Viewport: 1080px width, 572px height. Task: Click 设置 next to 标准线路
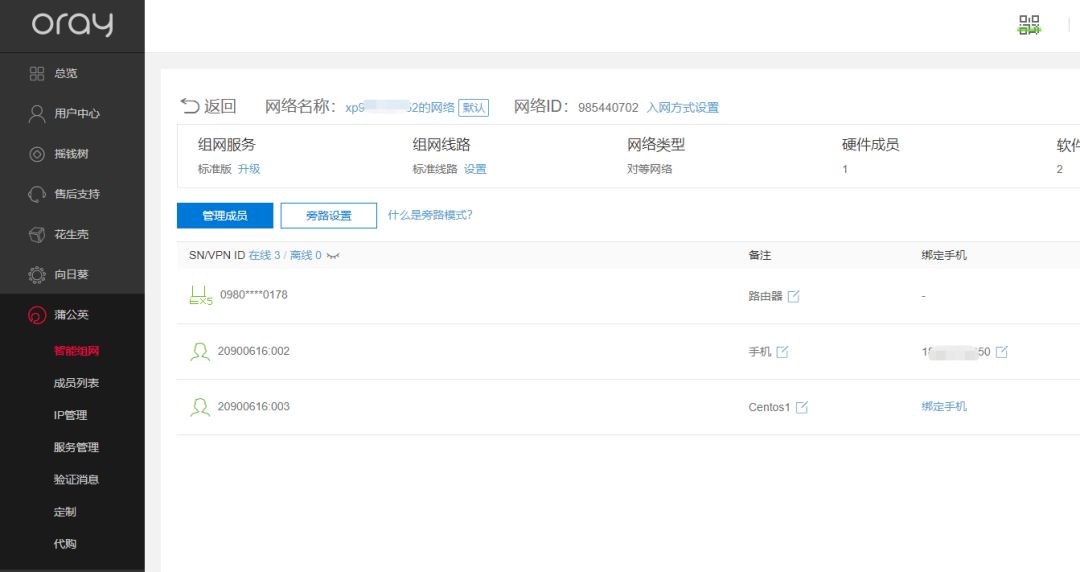pyautogui.click(x=475, y=169)
